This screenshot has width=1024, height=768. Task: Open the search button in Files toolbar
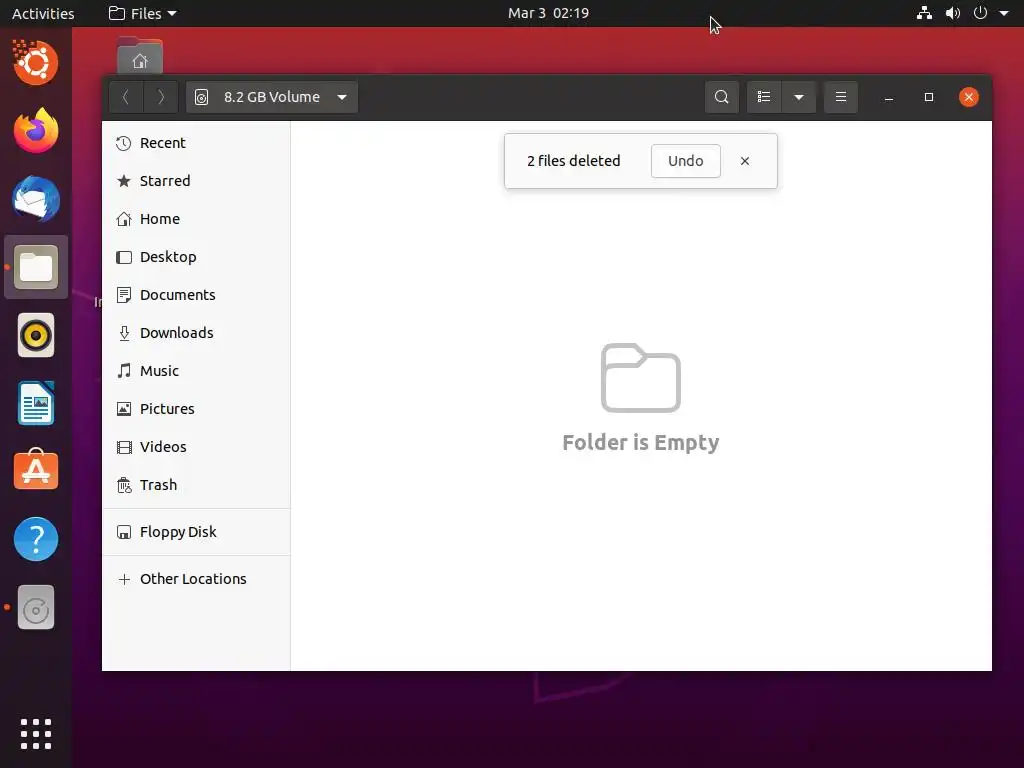pyautogui.click(x=722, y=97)
